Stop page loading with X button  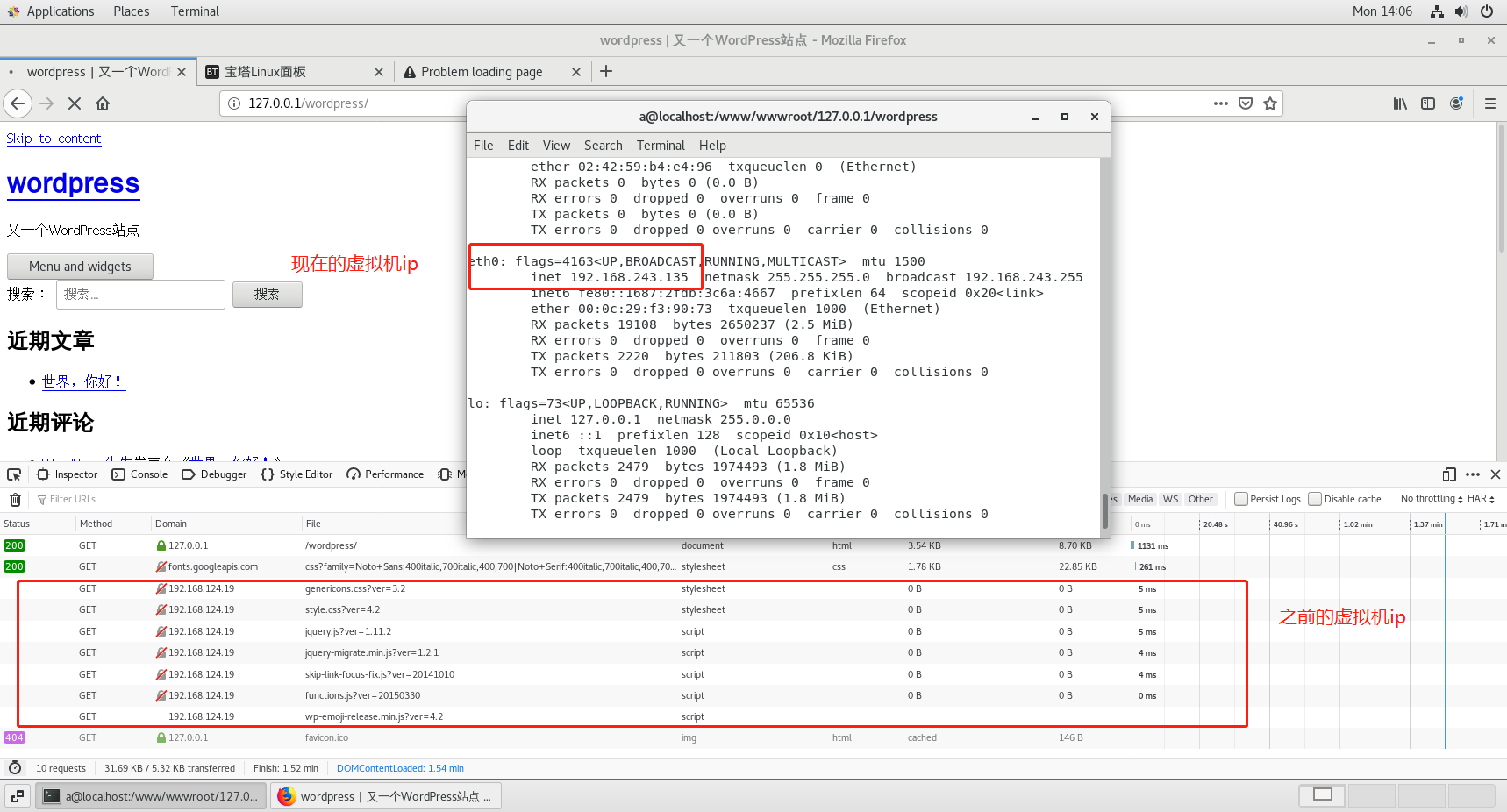pyautogui.click(x=75, y=103)
